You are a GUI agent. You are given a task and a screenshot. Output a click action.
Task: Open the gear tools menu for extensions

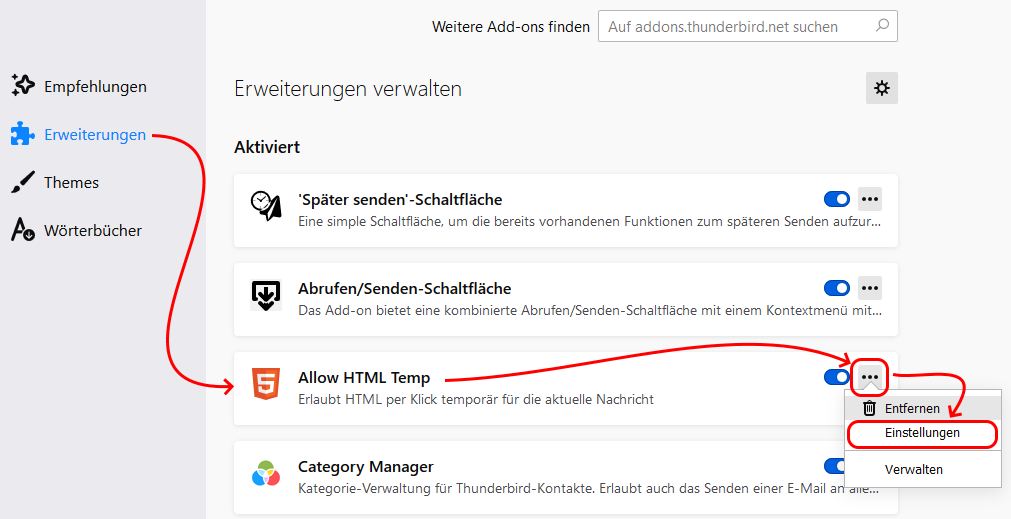[881, 88]
